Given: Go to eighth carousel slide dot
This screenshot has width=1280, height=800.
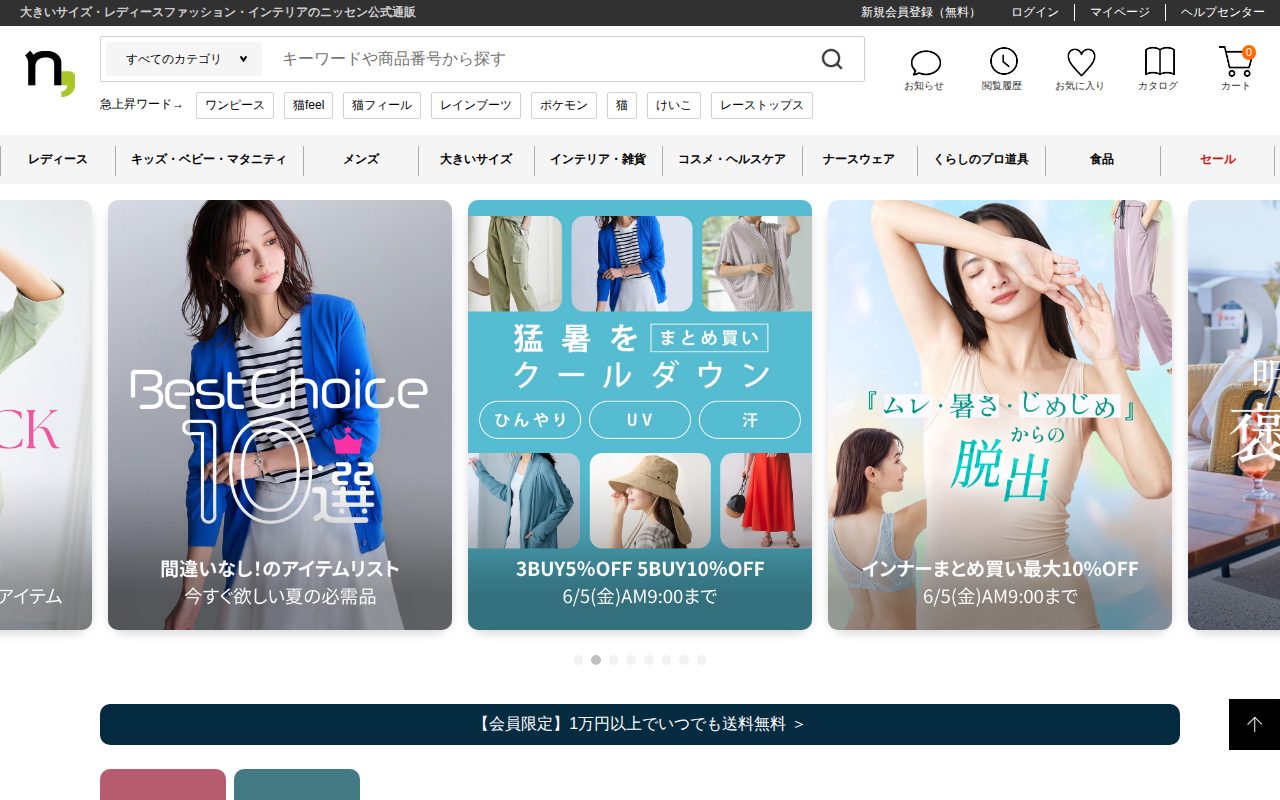Looking at the screenshot, I should (702, 660).
